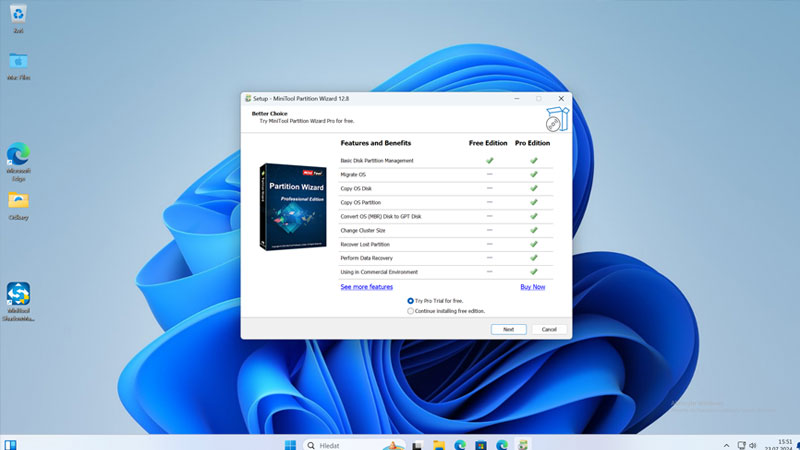Select the Try Pro Trial for free option
The image size is (800, 450).
[x=435, y=301]
